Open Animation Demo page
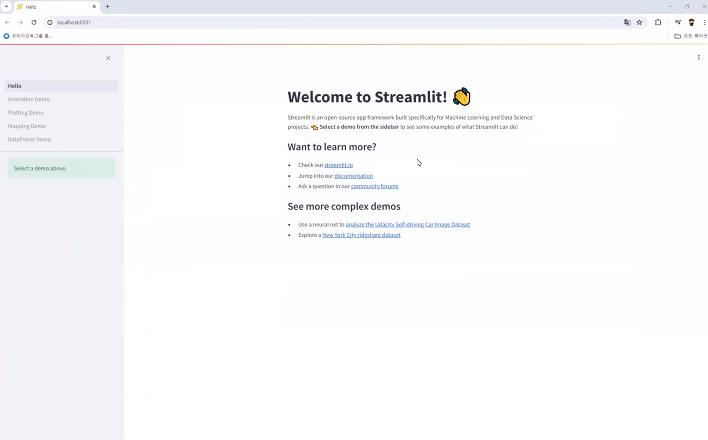The image size is (708, 440). pos(61,99)
